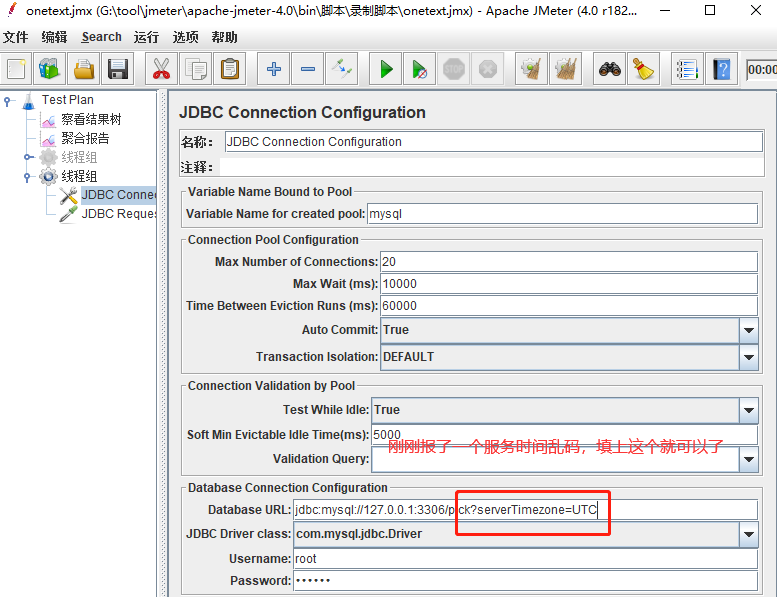777x597 pixels.
Task: Expand all nodes with plus icon
Action: 274,69
